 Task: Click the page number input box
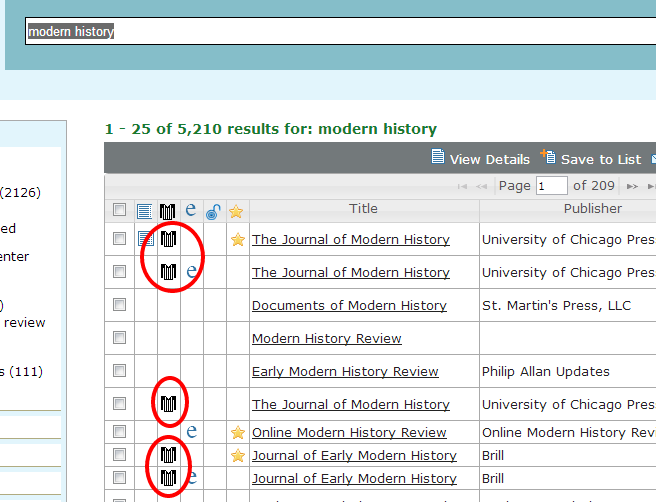click(x=552, y=186)
